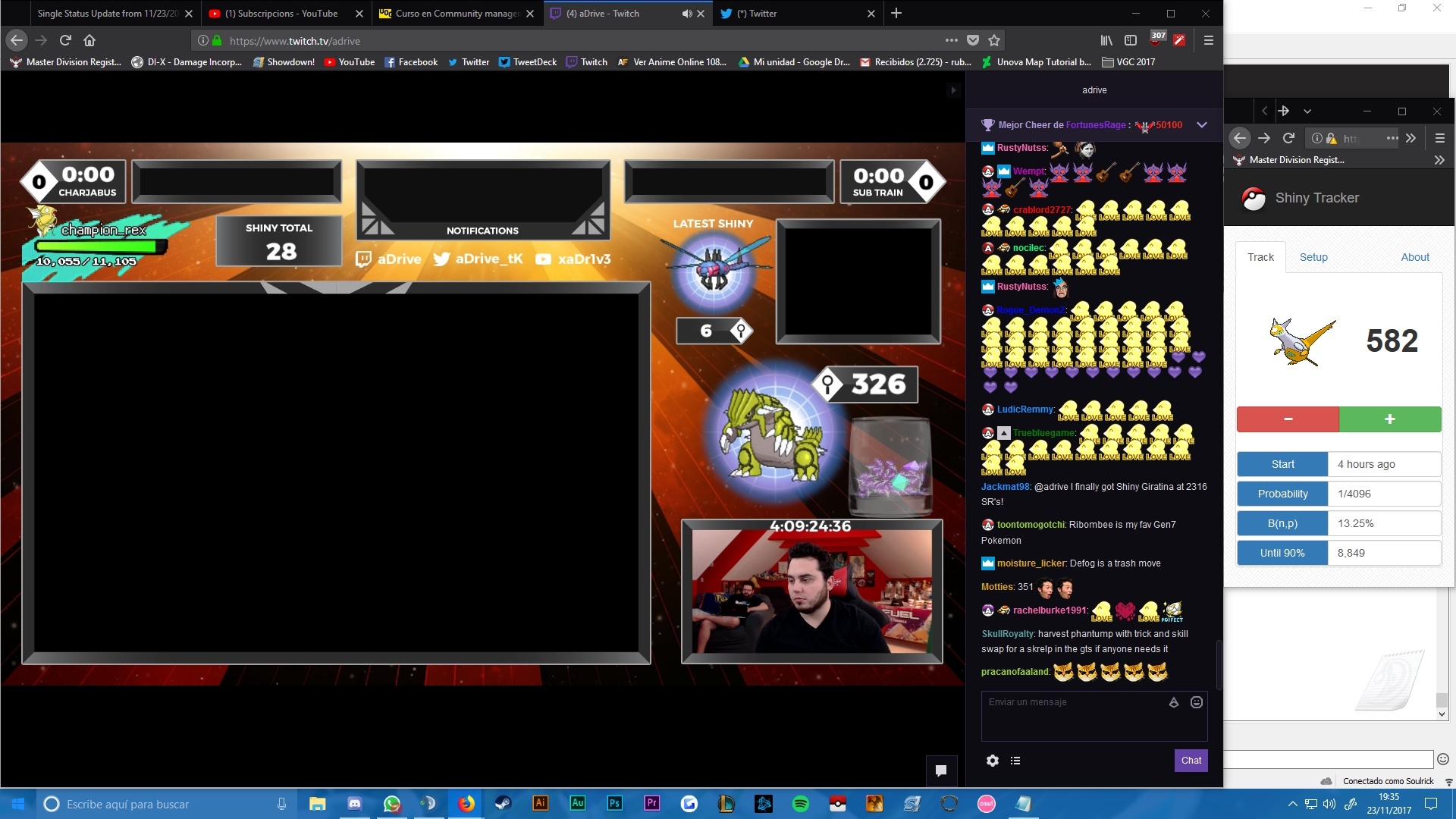1456x819 pixels.
Task: Open page actions three-dot menu in address bar
Action: coord(951,40)
